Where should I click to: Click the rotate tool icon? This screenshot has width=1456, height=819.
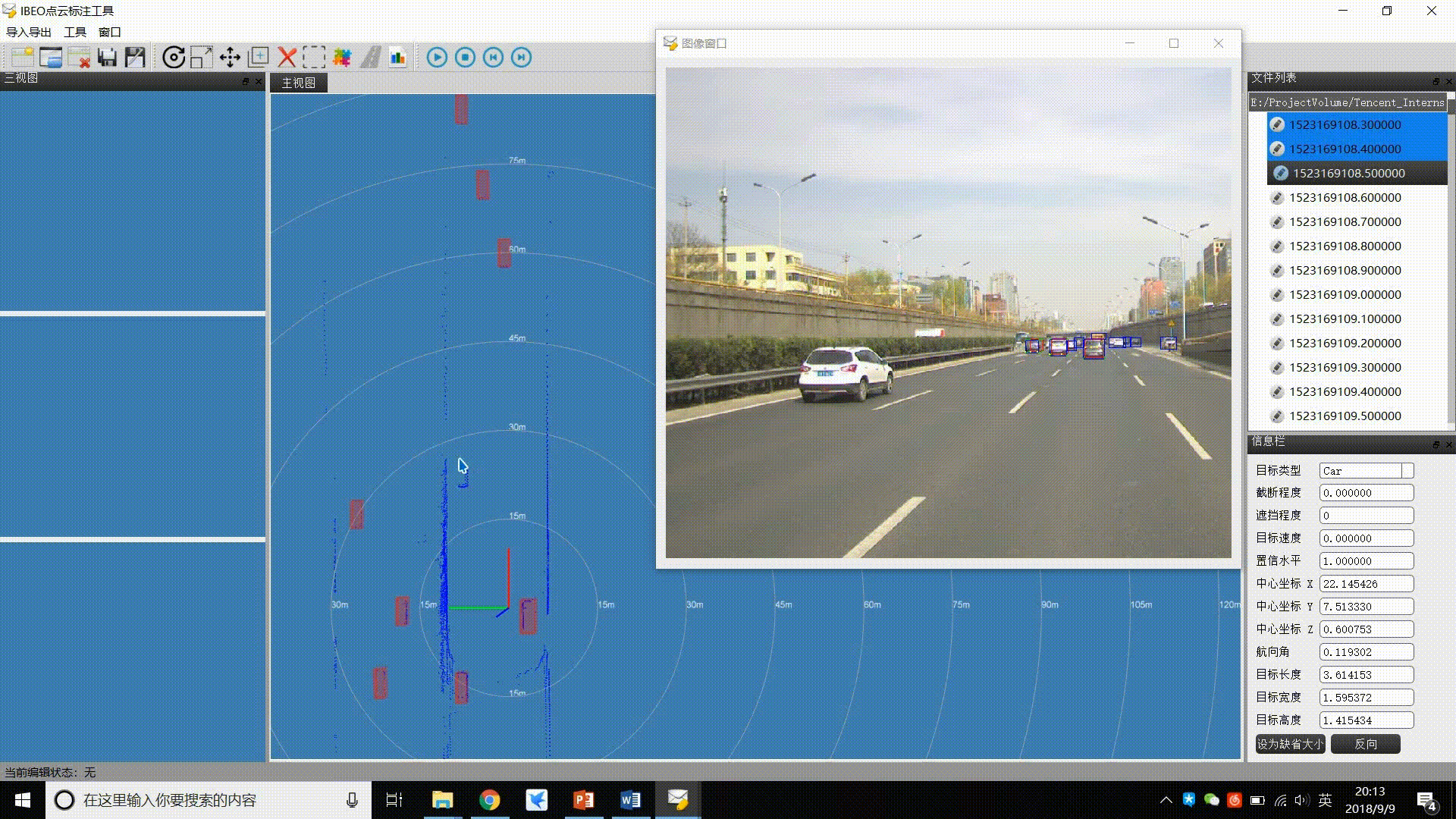pyautogui.click(x=174, y=57)
